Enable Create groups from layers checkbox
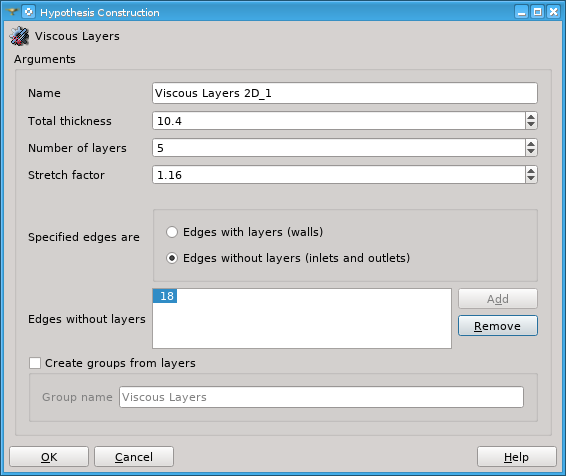This screenshot has width=566, height=476. 35,363
